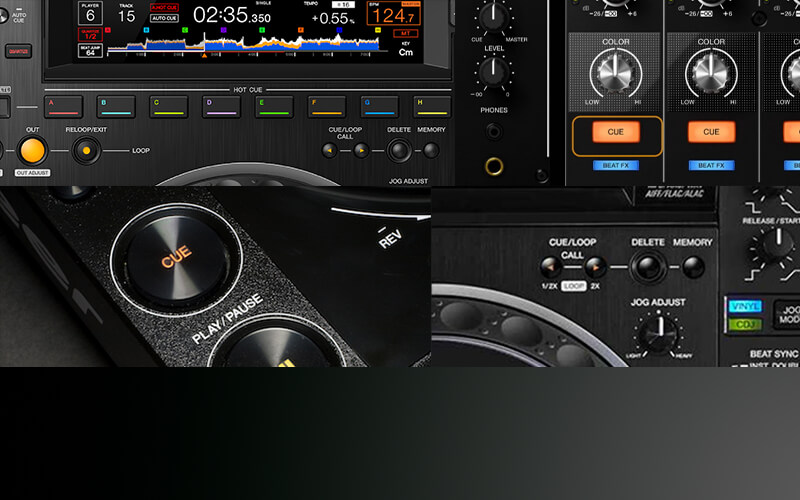Click the headphone LEVEL knob
This screenshot has width=800, height=500.
click(x=493, y=71)
